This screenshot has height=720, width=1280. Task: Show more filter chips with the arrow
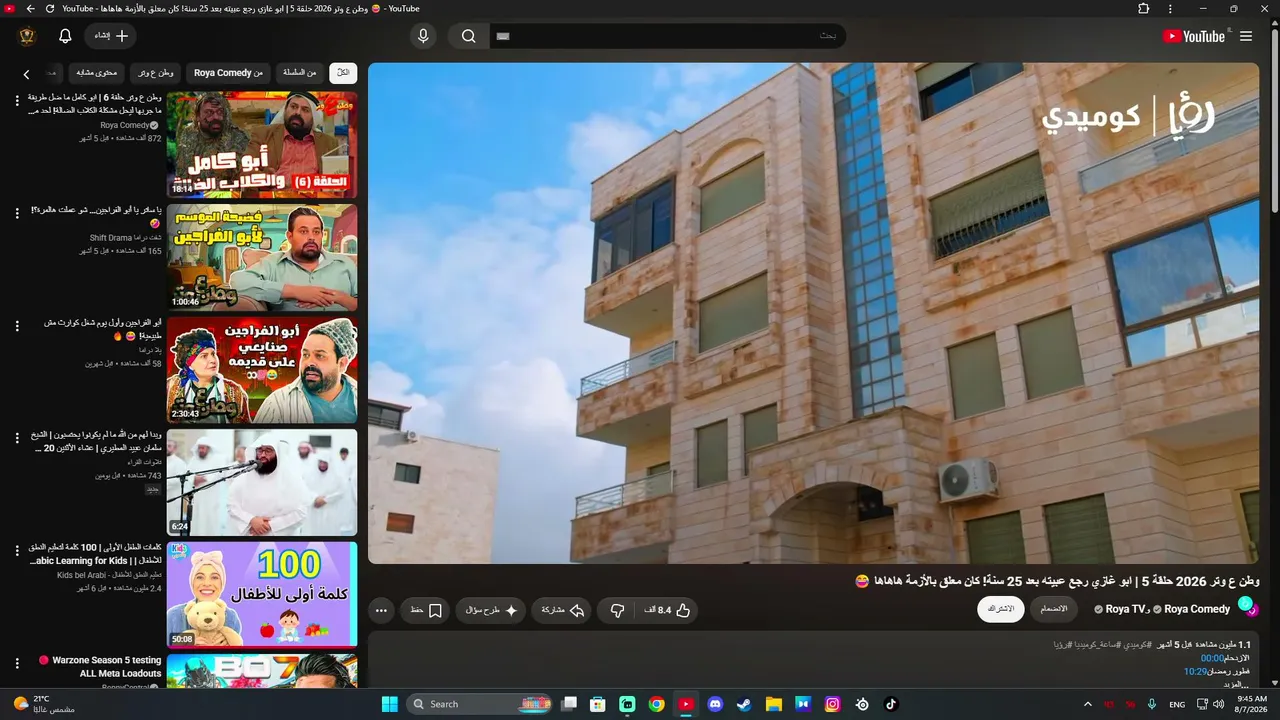26,74
